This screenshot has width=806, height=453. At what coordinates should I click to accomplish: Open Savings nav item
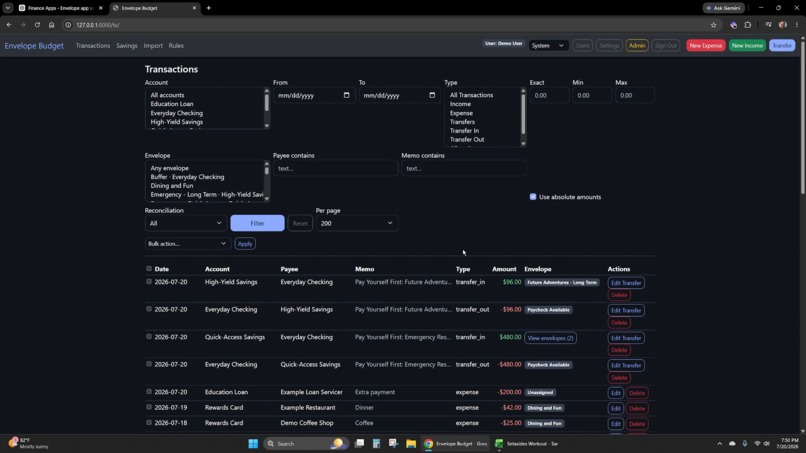[126, 45]
